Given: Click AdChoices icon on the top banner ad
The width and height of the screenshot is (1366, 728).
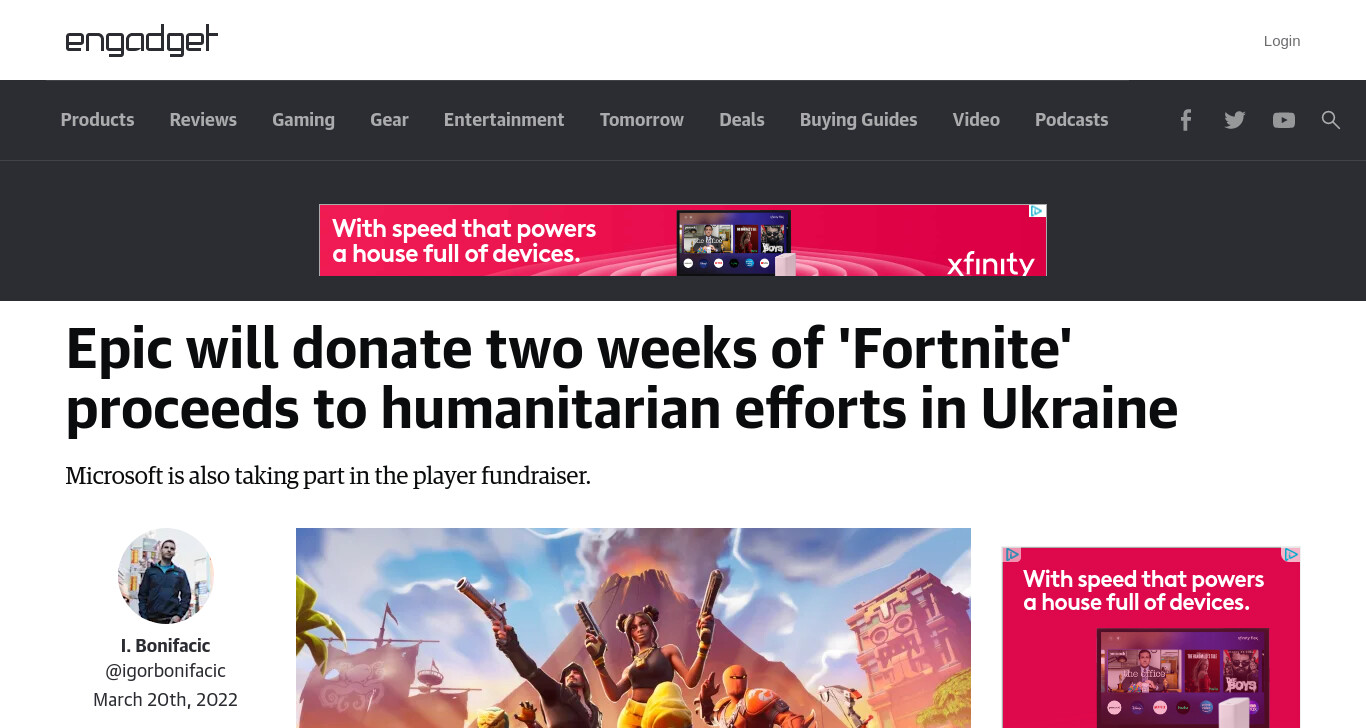Looking at the screenshot, I should 1038,211.
